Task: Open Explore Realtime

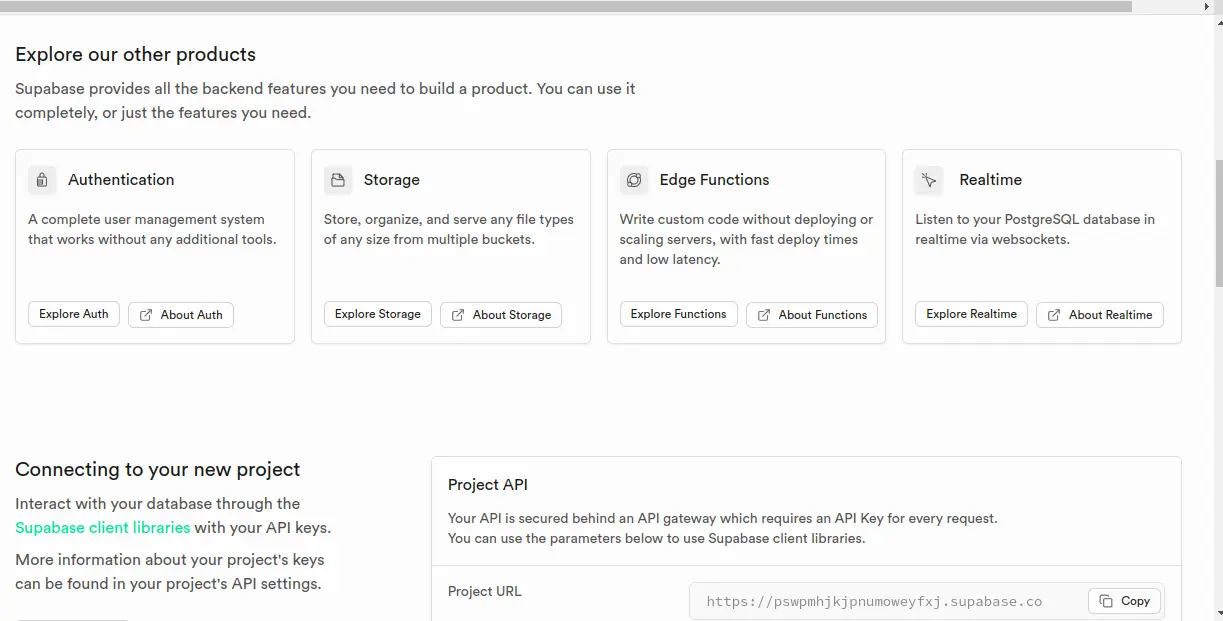Action: point(972,314)
